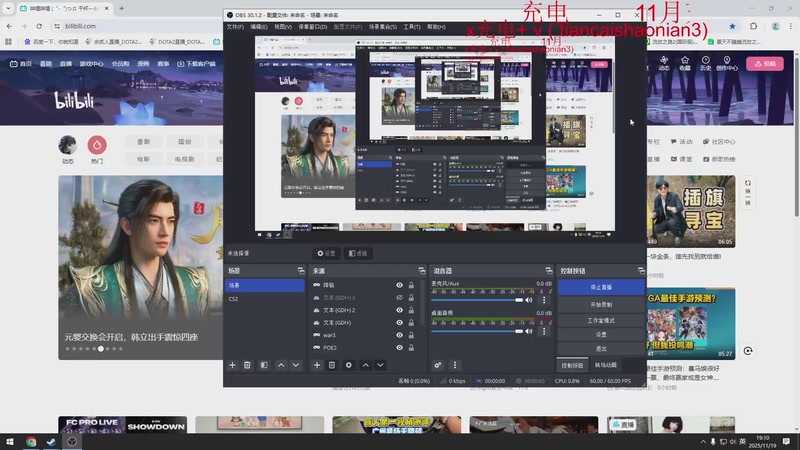Image resolution: width=800 pixels, height=450 pixels.
Task: Hide the war3 source with its eye icon
Action: click(399, 335)
